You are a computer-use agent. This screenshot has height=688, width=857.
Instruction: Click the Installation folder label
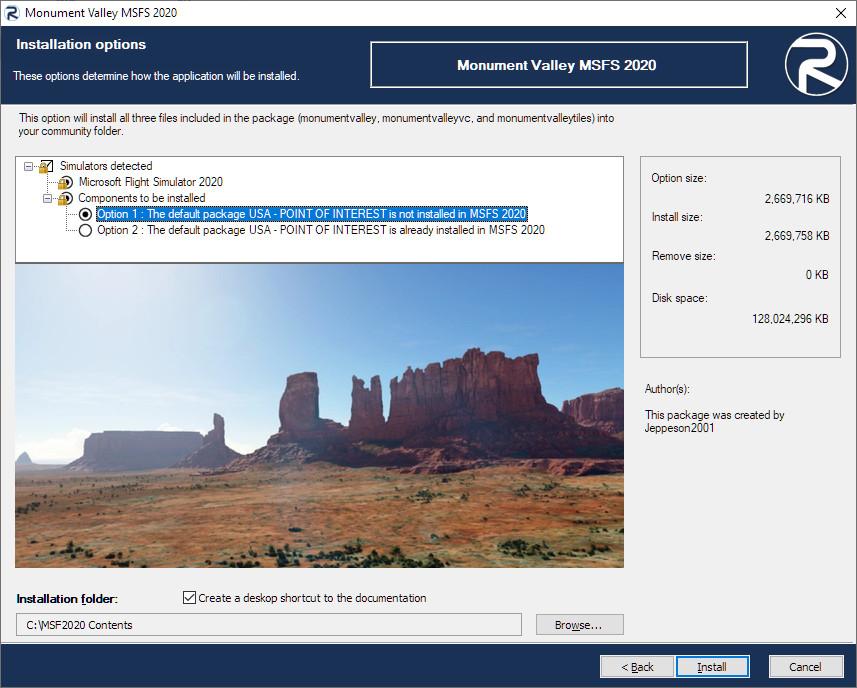click(x=67, y=599)
